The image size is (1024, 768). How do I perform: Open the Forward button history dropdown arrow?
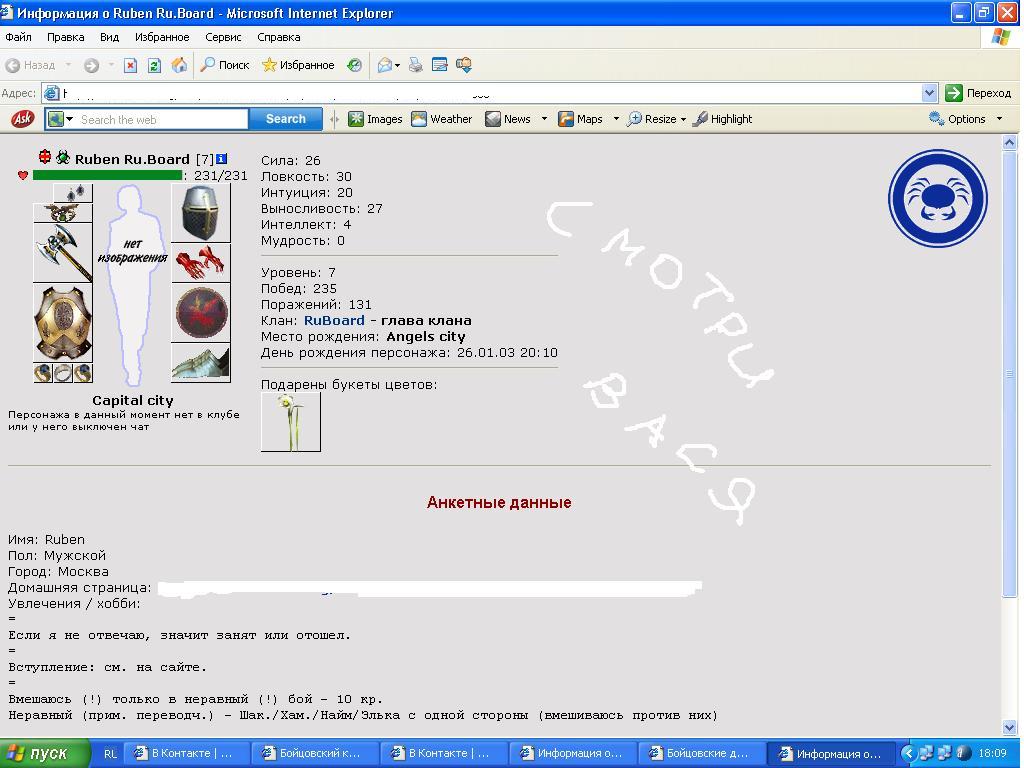pos(111,65)
